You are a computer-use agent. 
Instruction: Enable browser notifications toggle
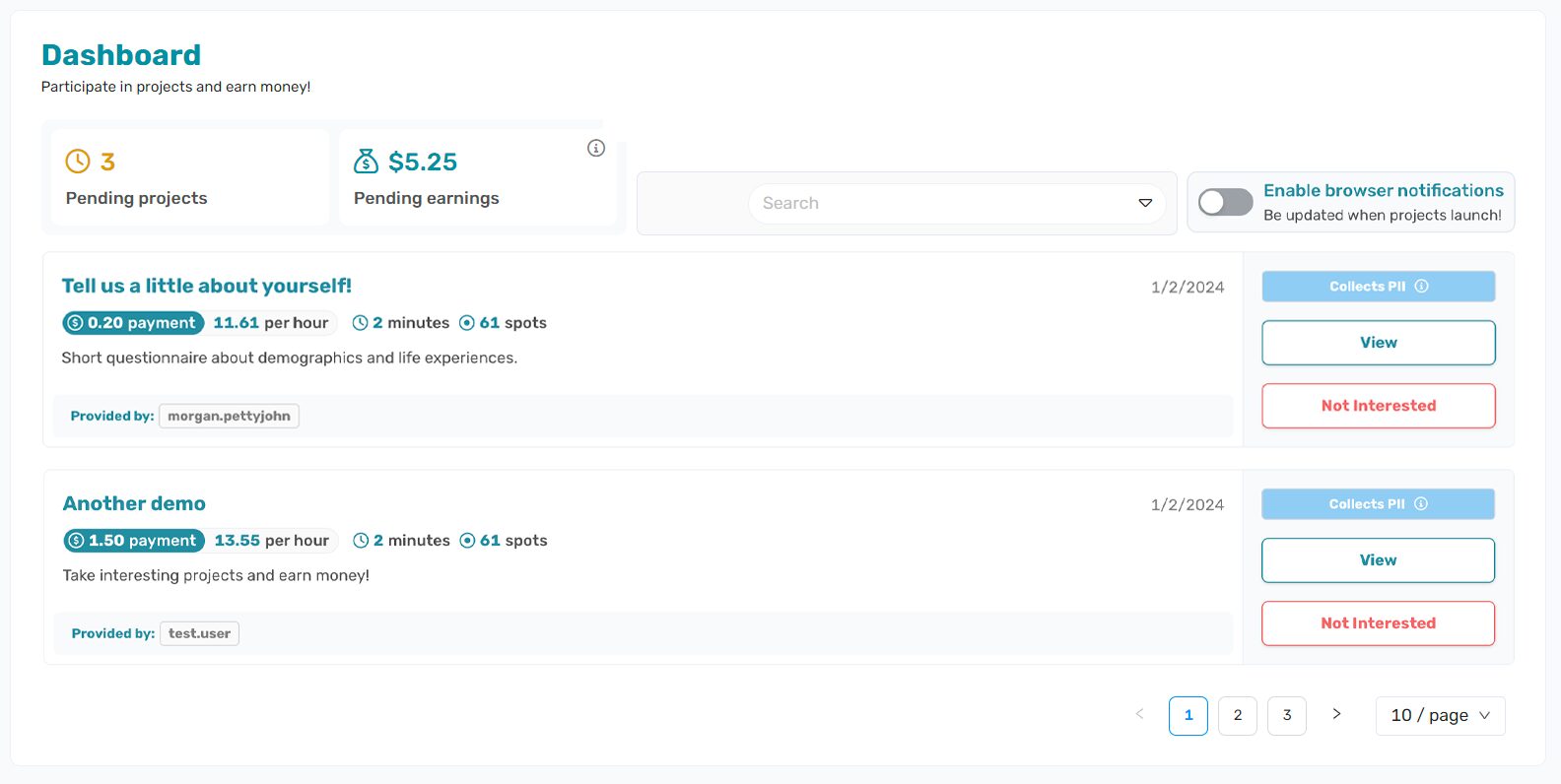pyautogui.click(x=1225, y=203)
